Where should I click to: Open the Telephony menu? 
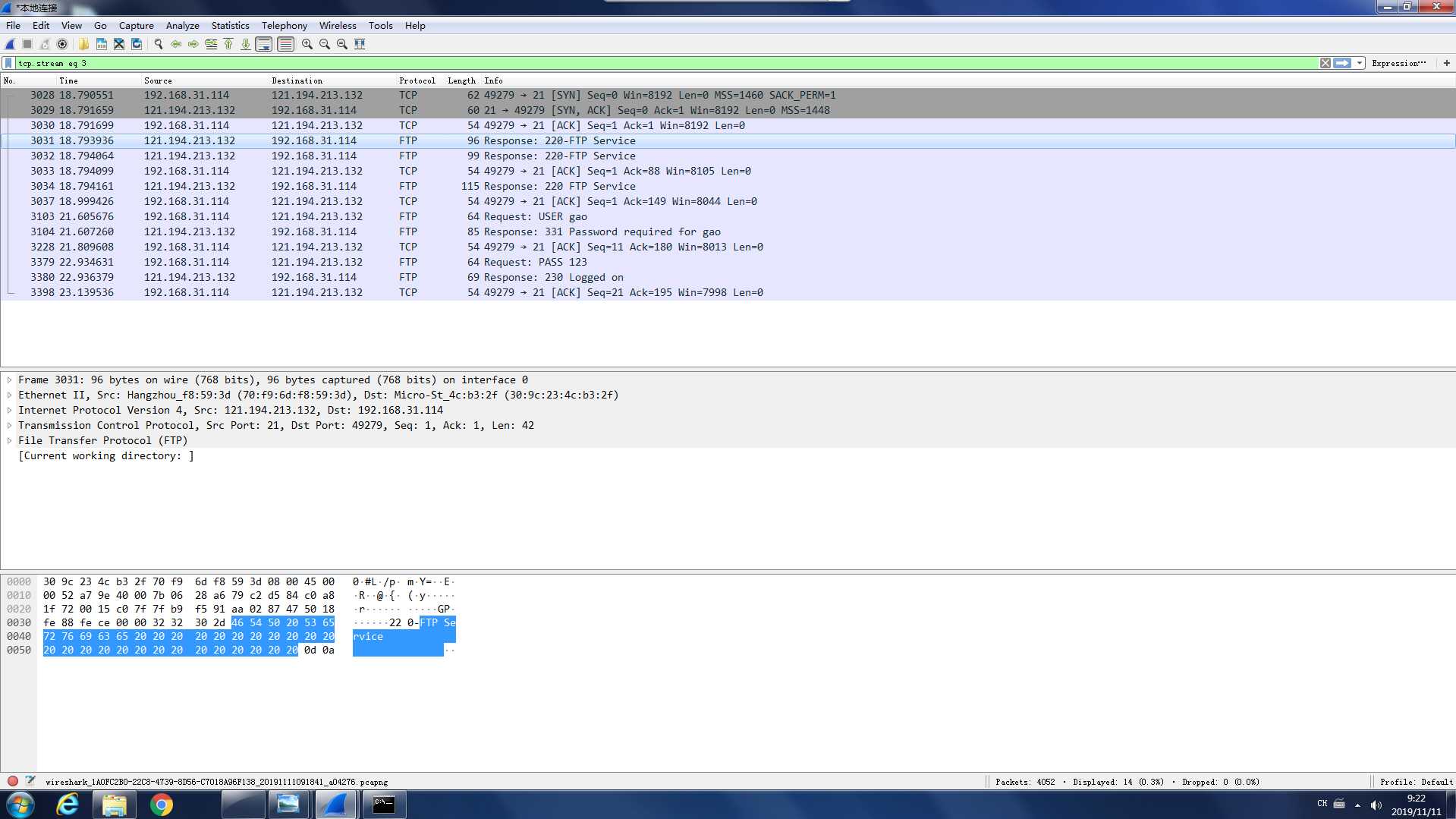tap(285, 25)
